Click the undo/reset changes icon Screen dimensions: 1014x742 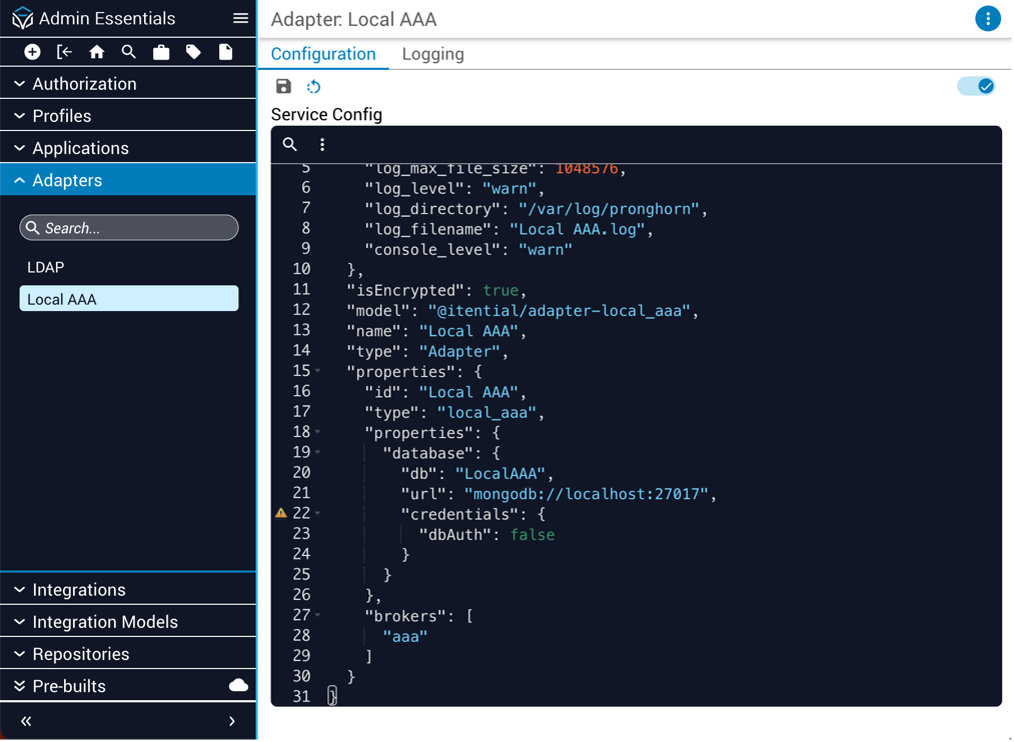point(314,87)
